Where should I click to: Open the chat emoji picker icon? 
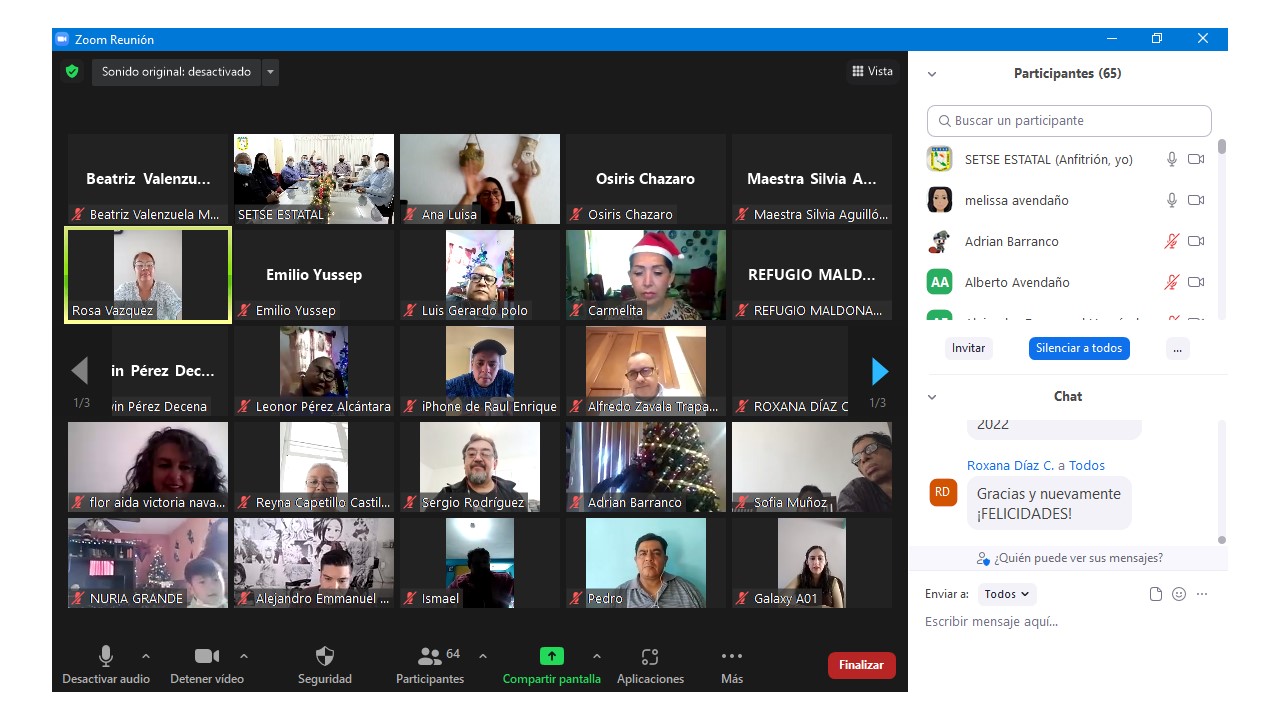pyautogui.click(x=1179, y=594)
